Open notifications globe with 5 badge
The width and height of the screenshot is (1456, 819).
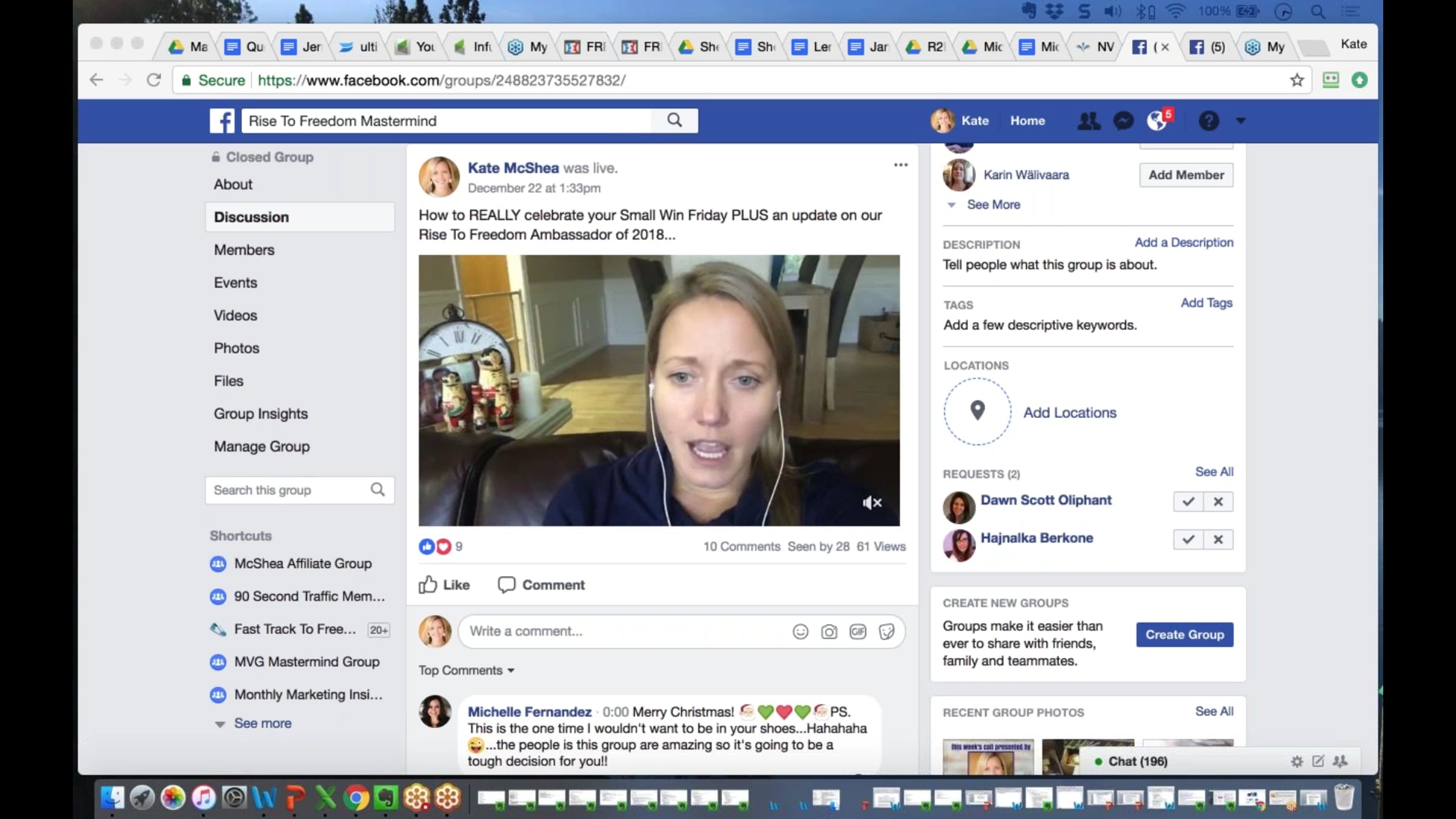coord(1157,120)
